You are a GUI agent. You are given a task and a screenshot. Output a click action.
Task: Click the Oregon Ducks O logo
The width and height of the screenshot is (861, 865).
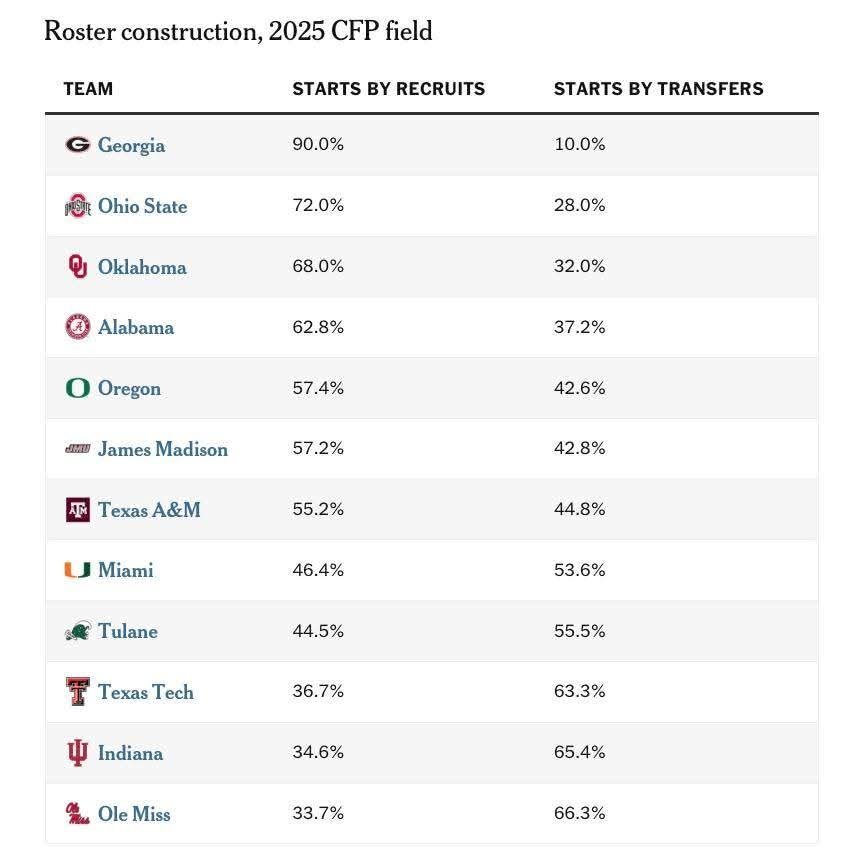[78, 388]
